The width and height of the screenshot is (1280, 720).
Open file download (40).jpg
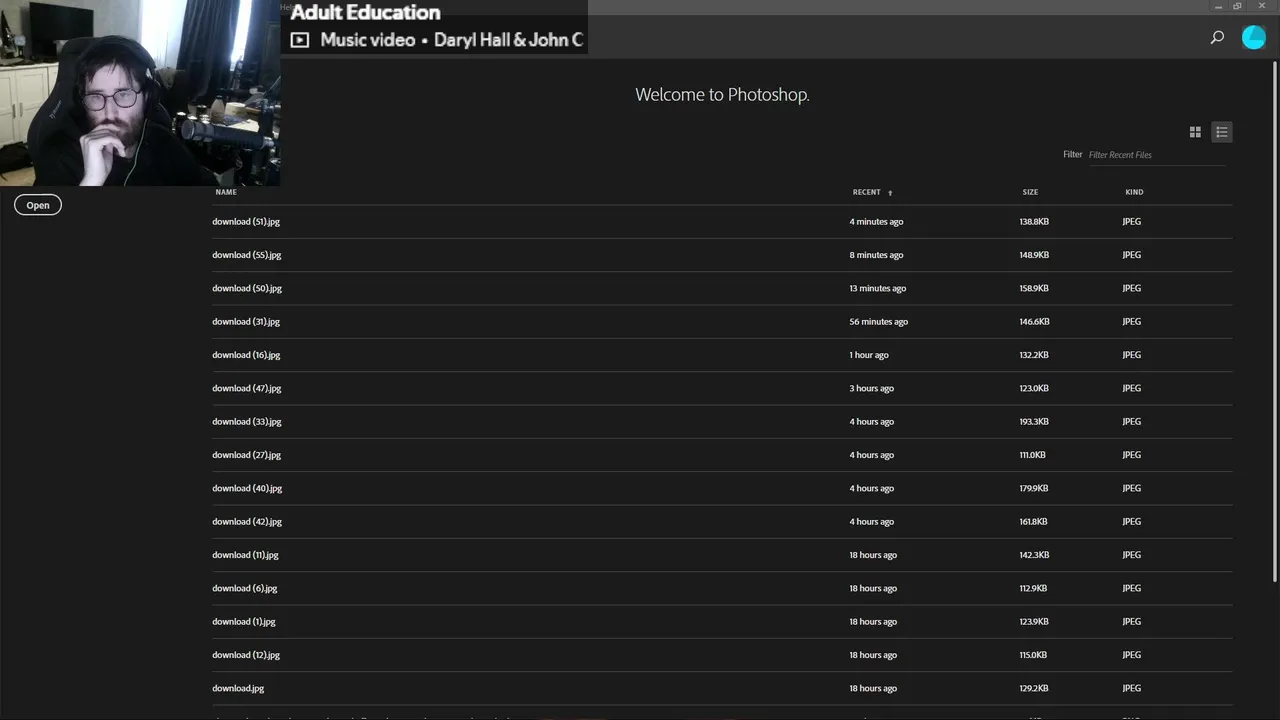246,488
